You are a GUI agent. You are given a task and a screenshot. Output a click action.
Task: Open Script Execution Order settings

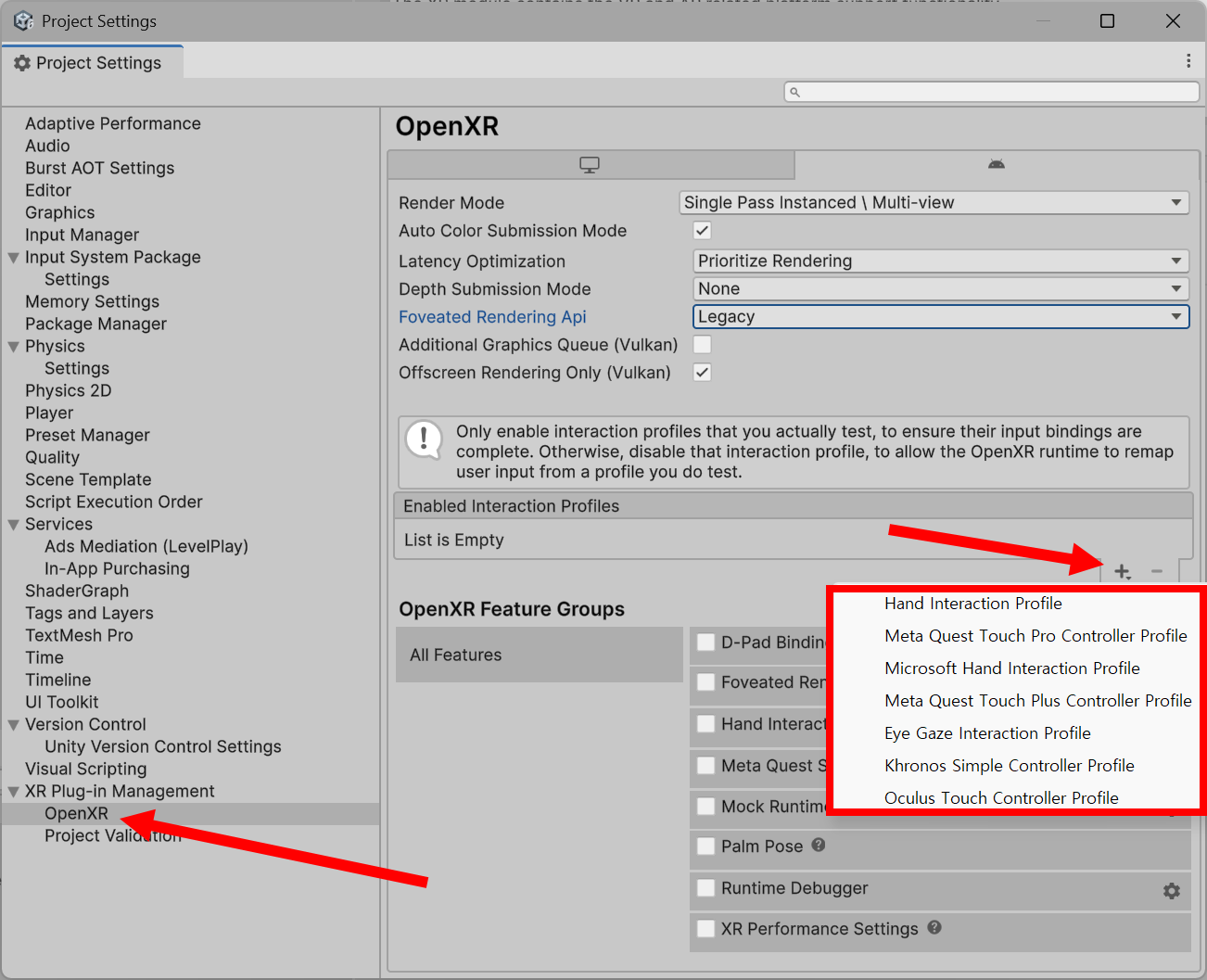(114, 503)
